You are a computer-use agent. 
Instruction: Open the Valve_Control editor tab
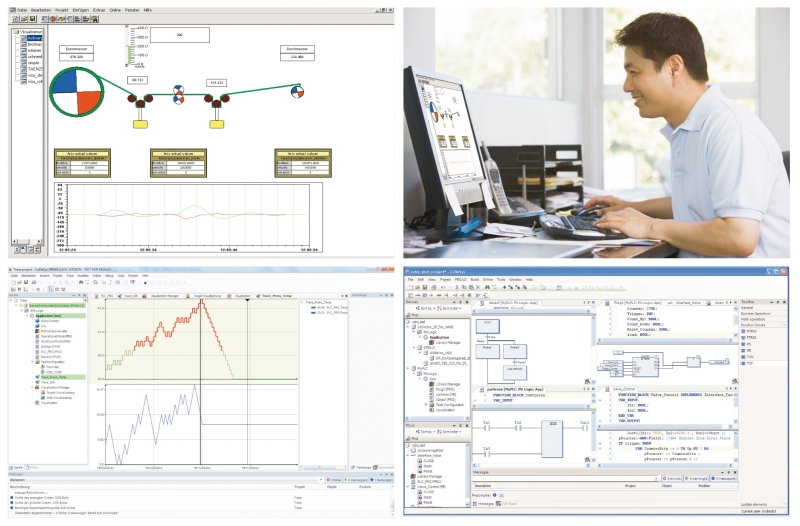623,389
